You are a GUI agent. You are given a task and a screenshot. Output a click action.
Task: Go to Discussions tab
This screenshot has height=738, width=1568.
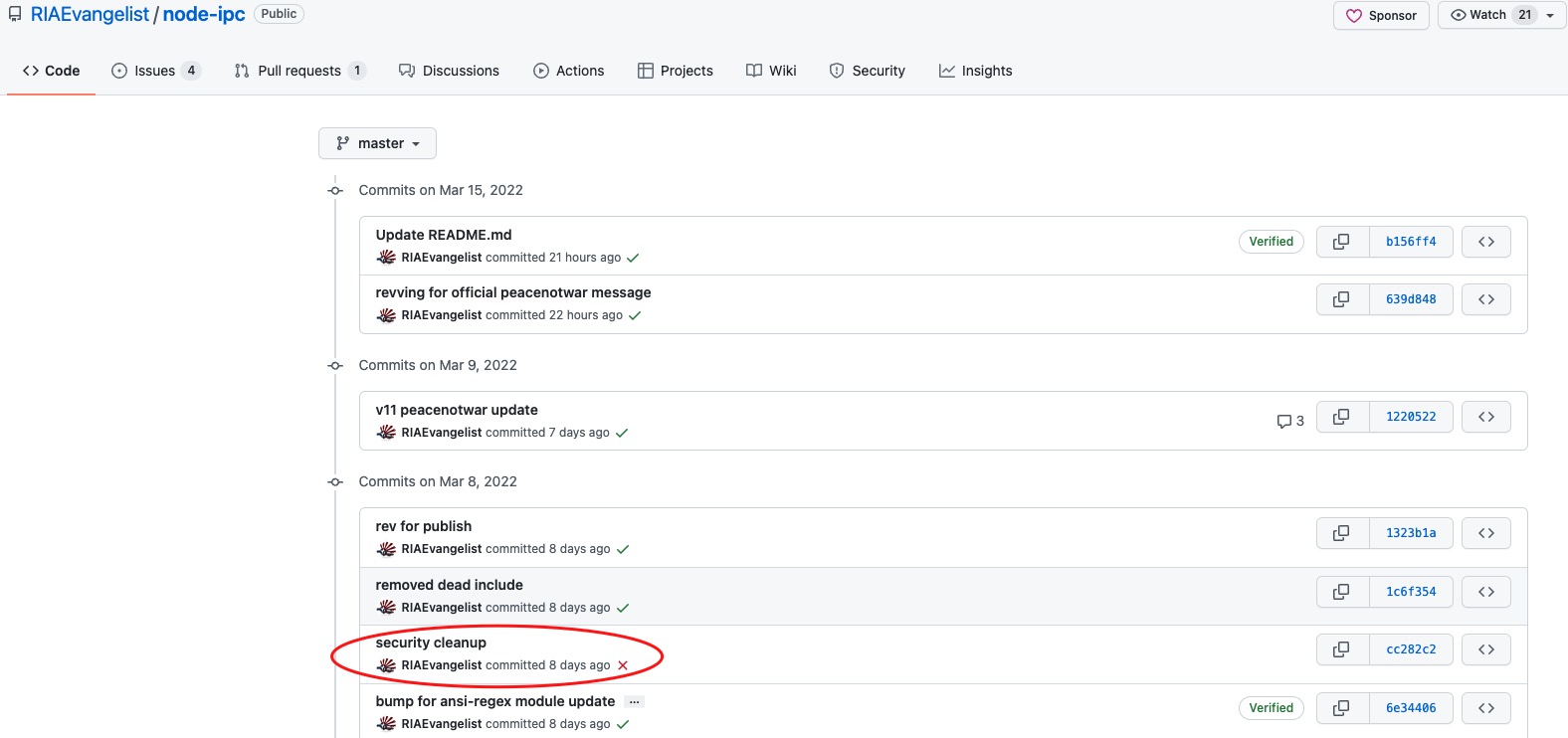click(449, 71)
